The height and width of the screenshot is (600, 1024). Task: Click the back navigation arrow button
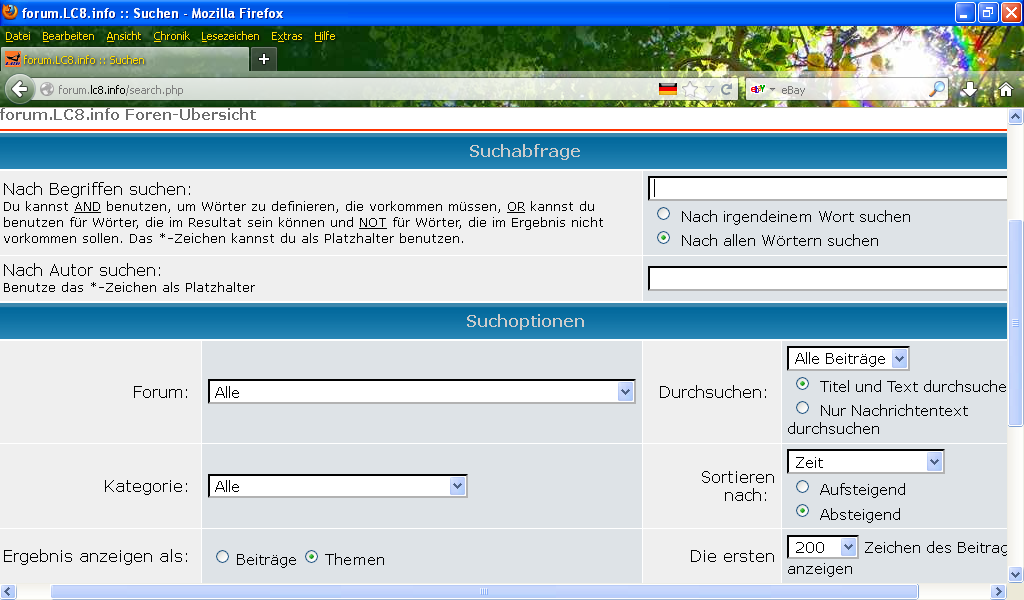(19, 89)
